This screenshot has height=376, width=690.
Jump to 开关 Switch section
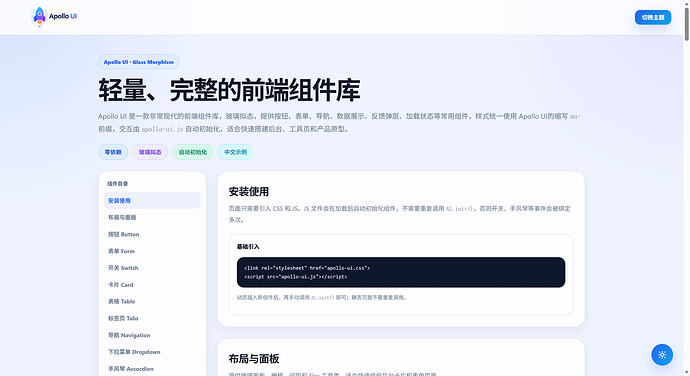pyautogui.click(x=152, y=268)
